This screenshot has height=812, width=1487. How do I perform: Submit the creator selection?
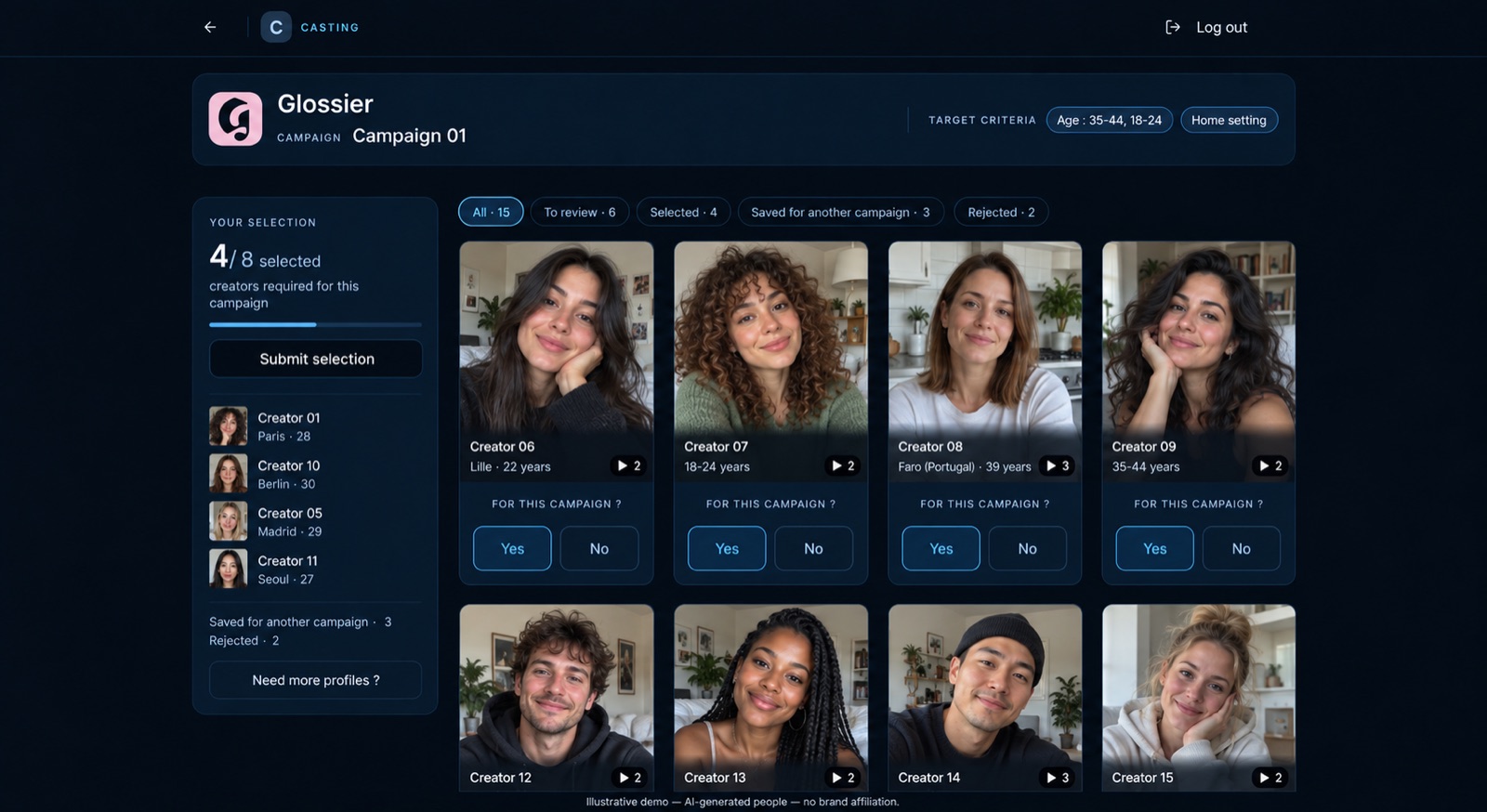[x=316, y=359]
